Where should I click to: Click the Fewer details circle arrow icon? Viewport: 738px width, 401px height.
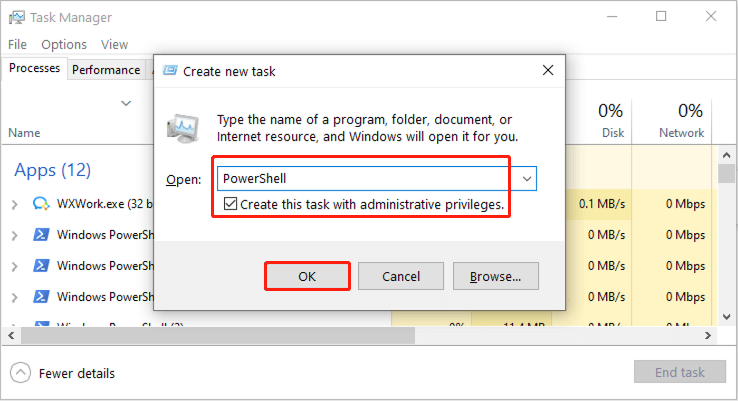click(20, 373)
